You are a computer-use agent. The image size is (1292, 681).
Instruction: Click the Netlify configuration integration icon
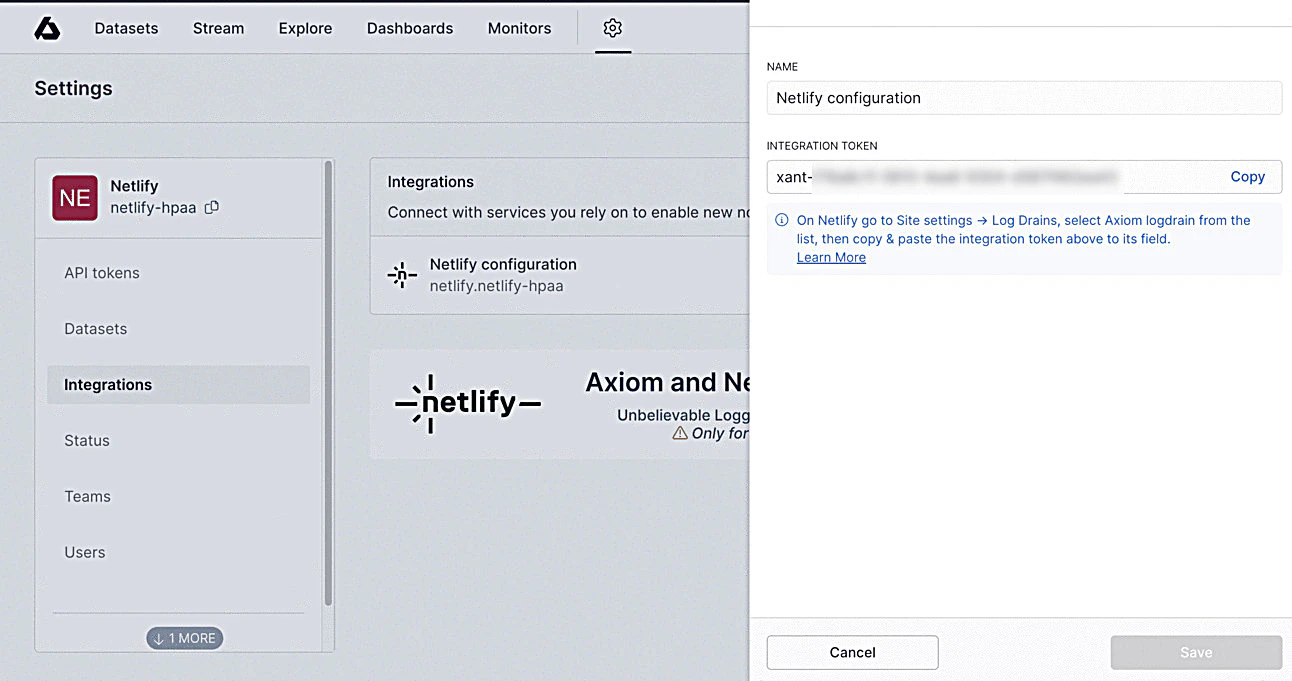[402, 275]
